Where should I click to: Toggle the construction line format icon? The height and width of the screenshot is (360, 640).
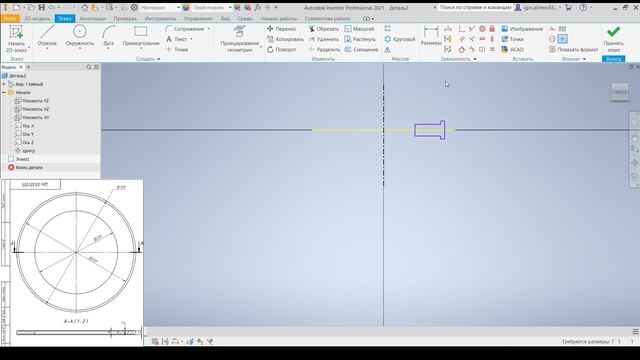[x=552, y=29]
